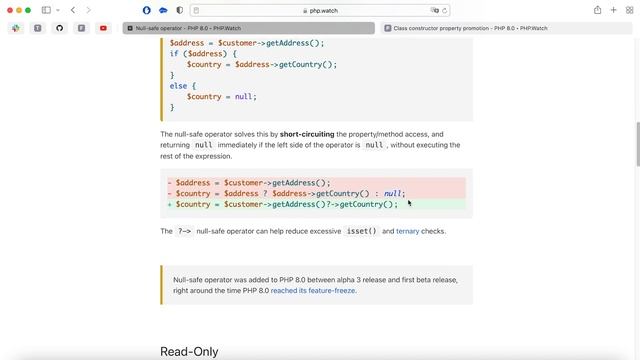Click the Read-Only heading

[x=189, y=351]
